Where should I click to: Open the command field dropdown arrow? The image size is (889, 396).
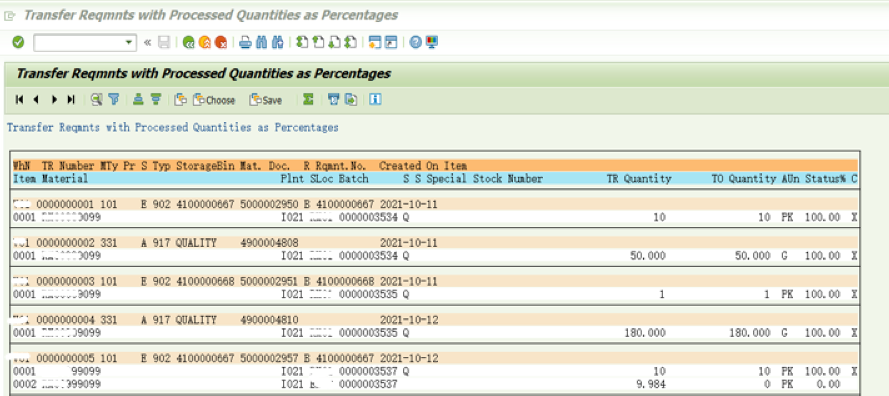pyautogui.click(x=129, y=43)
